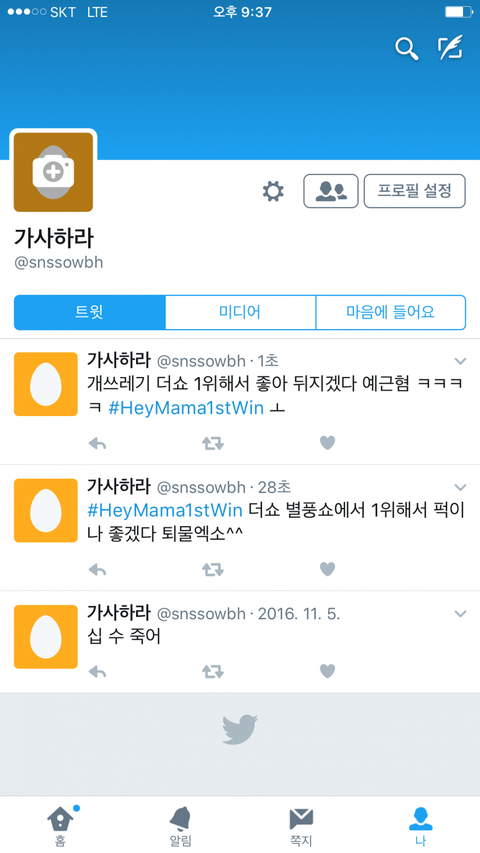Retweet the 28초 tweet about 더쇼 별풍쇼
This screenshot has height=853, width=480.
click(213, 570)
